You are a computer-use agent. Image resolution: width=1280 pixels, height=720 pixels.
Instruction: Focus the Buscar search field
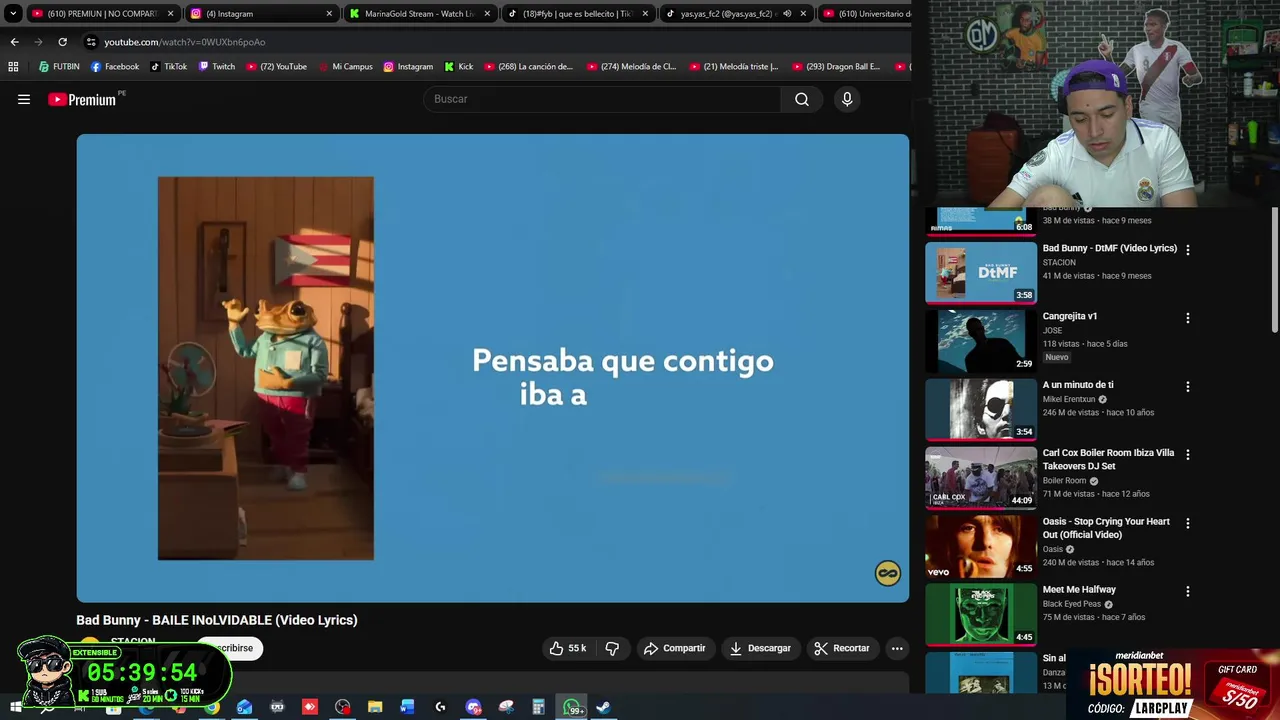tap(603, 99)
